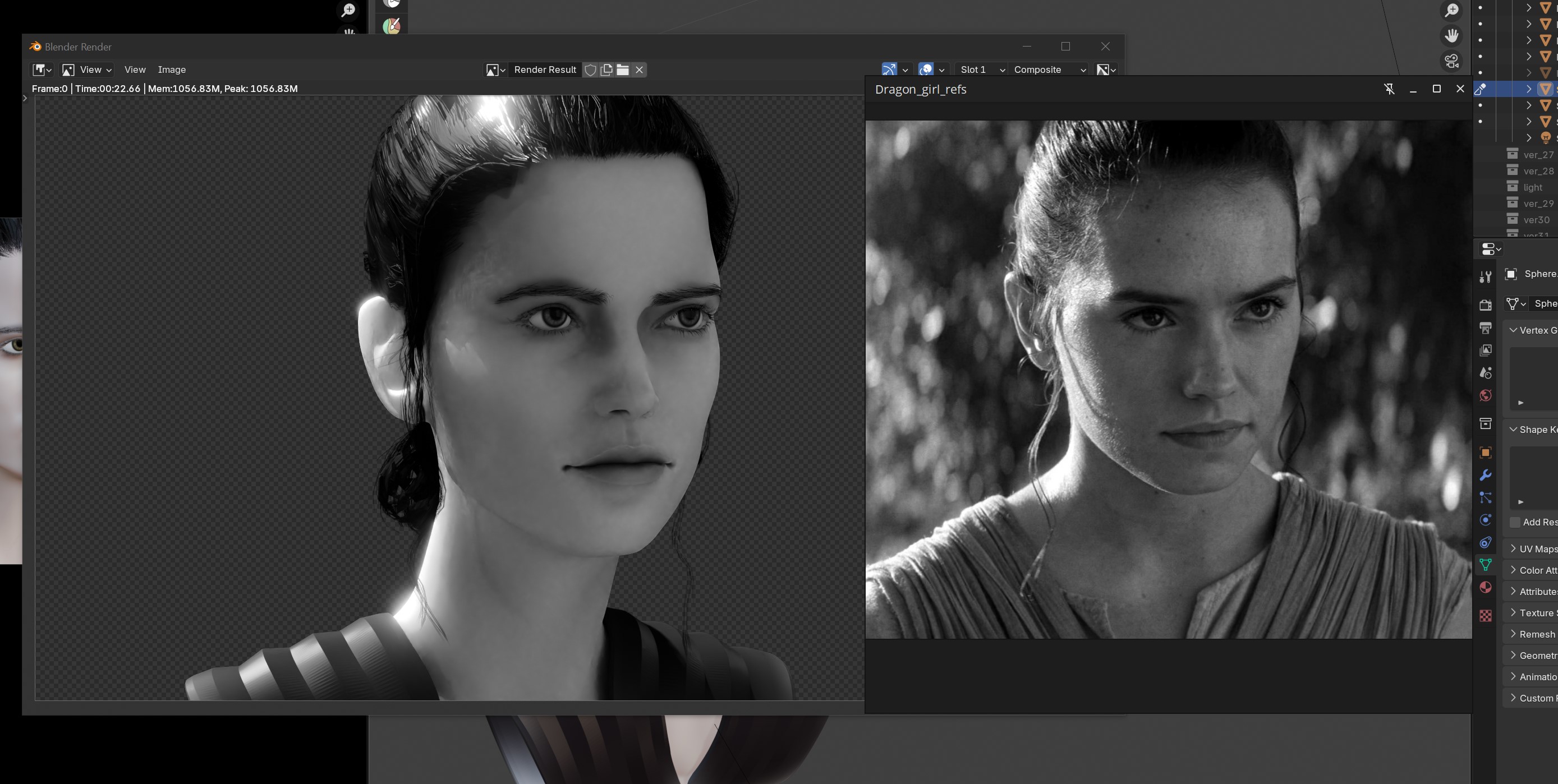This screenshot has height=784, width=1558.
Task: Open the Render properties tab
Action: point(1485,305)
